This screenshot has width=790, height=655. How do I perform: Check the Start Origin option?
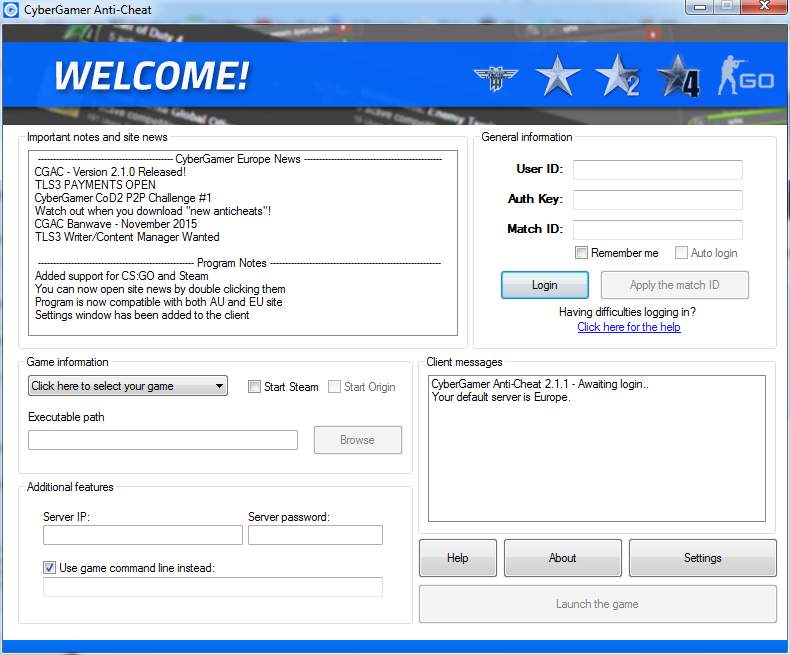click(334, 386)
